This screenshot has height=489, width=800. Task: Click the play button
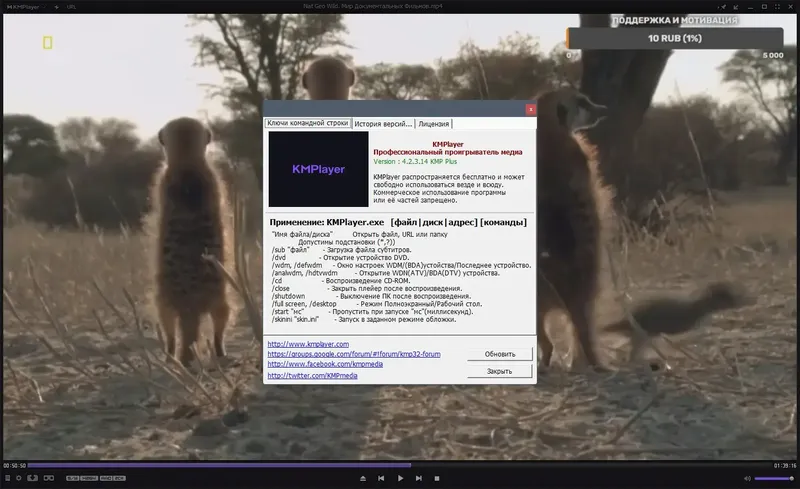pyautogui.click(x=400, y=478)
